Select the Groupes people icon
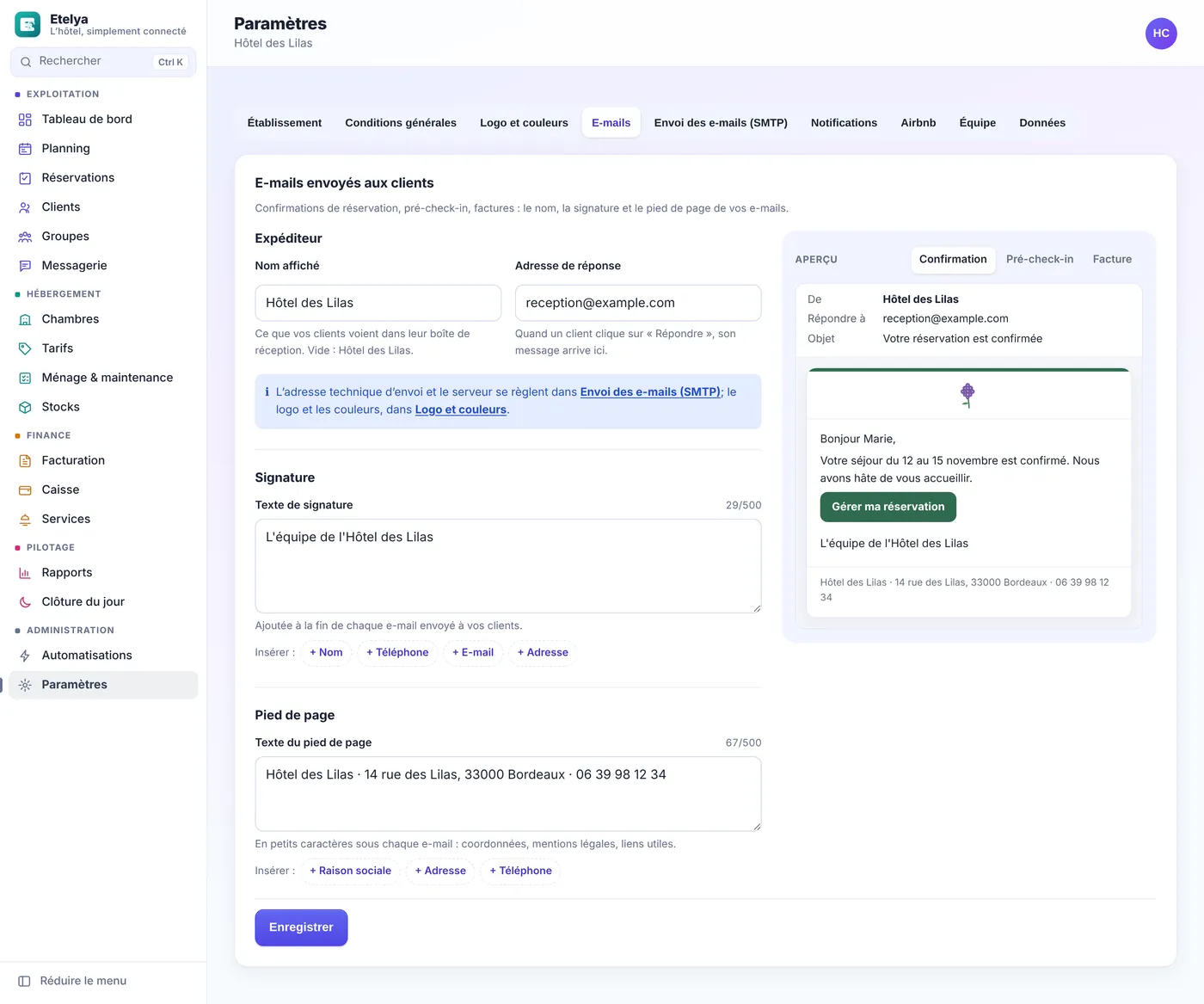This screenshot has width=1204, height=1004. pyautogui.click(x=25, y=237)
